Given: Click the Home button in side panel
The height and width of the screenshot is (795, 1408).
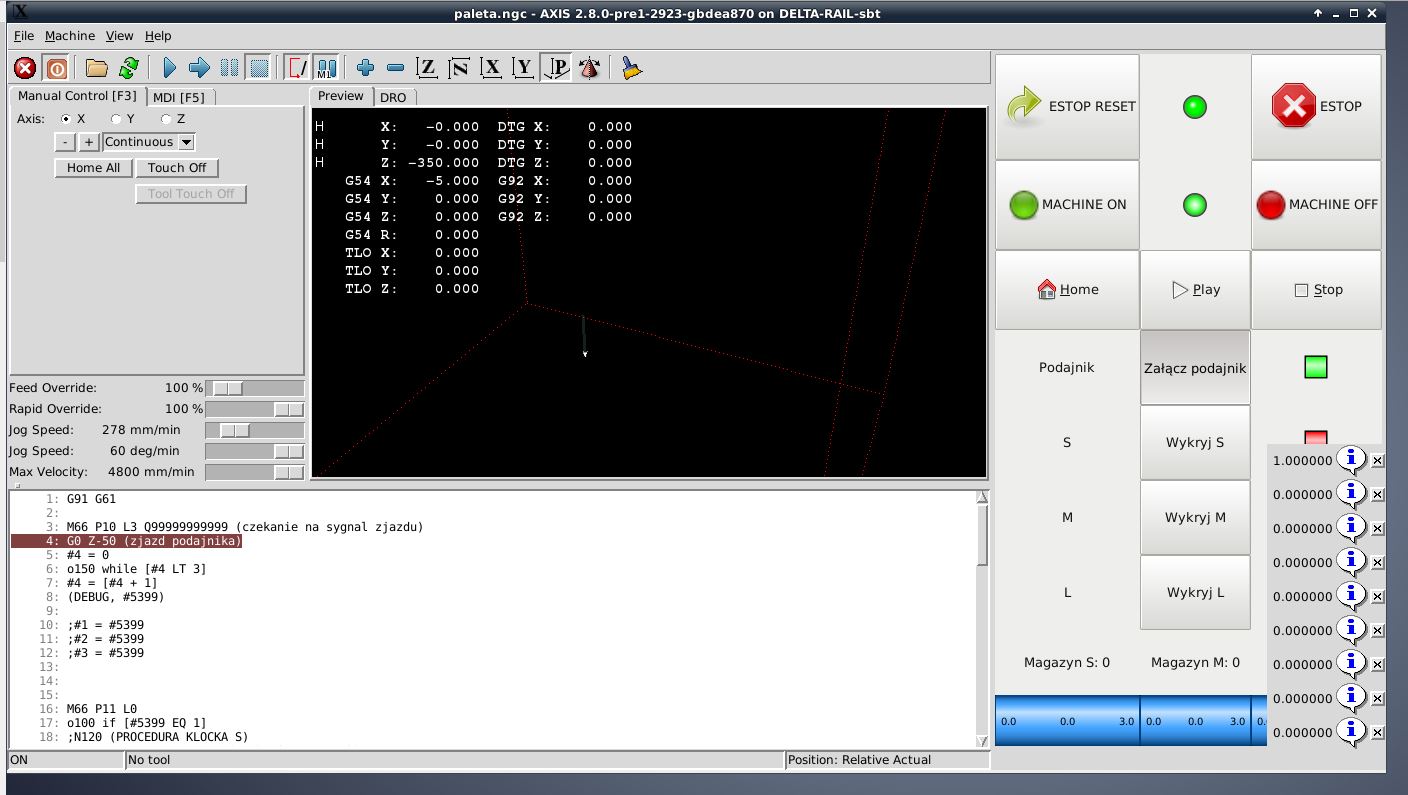Looking at the screenshot, I should pos(1067,290).
